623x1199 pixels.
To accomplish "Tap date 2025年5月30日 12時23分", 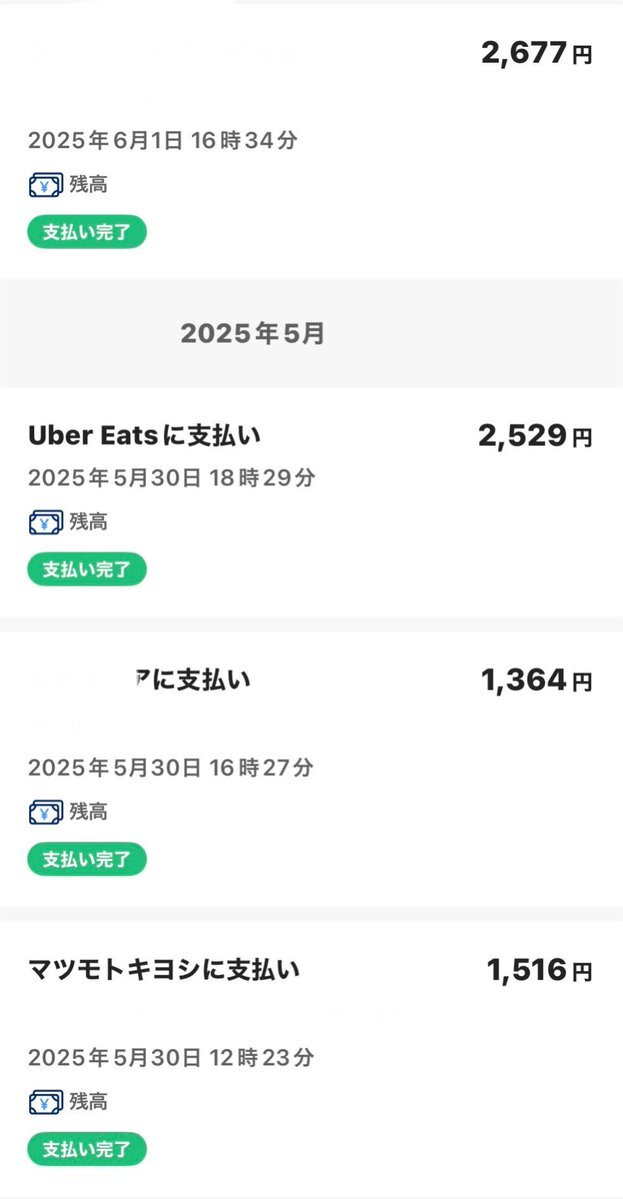I will tap(170, 1058).
